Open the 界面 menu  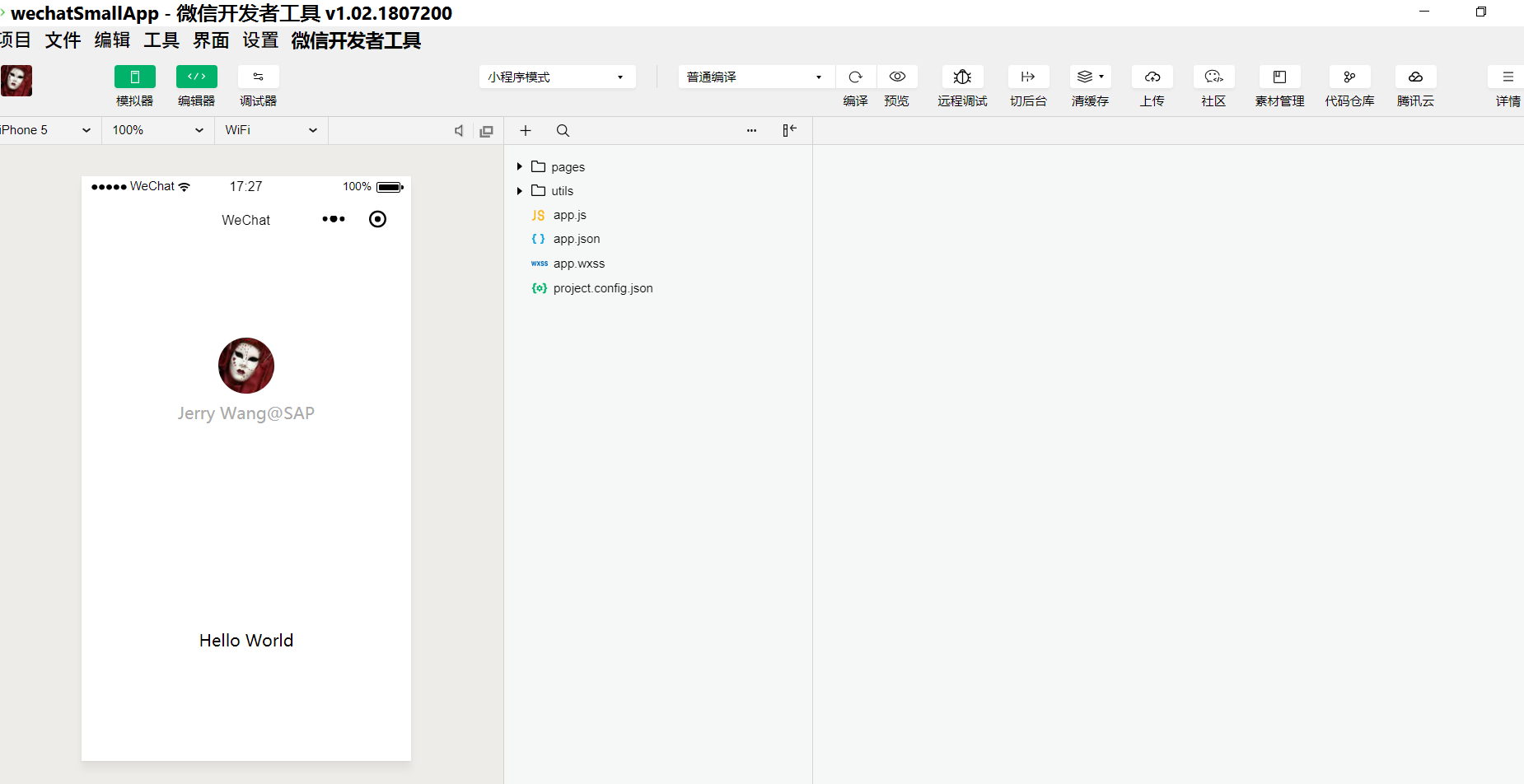pos(211,40)
